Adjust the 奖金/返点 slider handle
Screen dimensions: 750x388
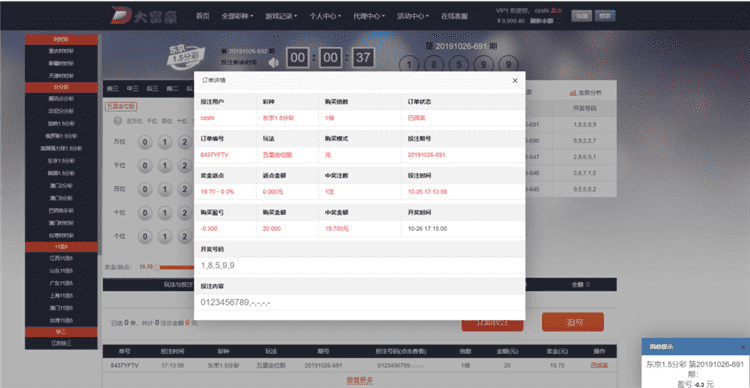pyautogui.click(x=156, y=267)
